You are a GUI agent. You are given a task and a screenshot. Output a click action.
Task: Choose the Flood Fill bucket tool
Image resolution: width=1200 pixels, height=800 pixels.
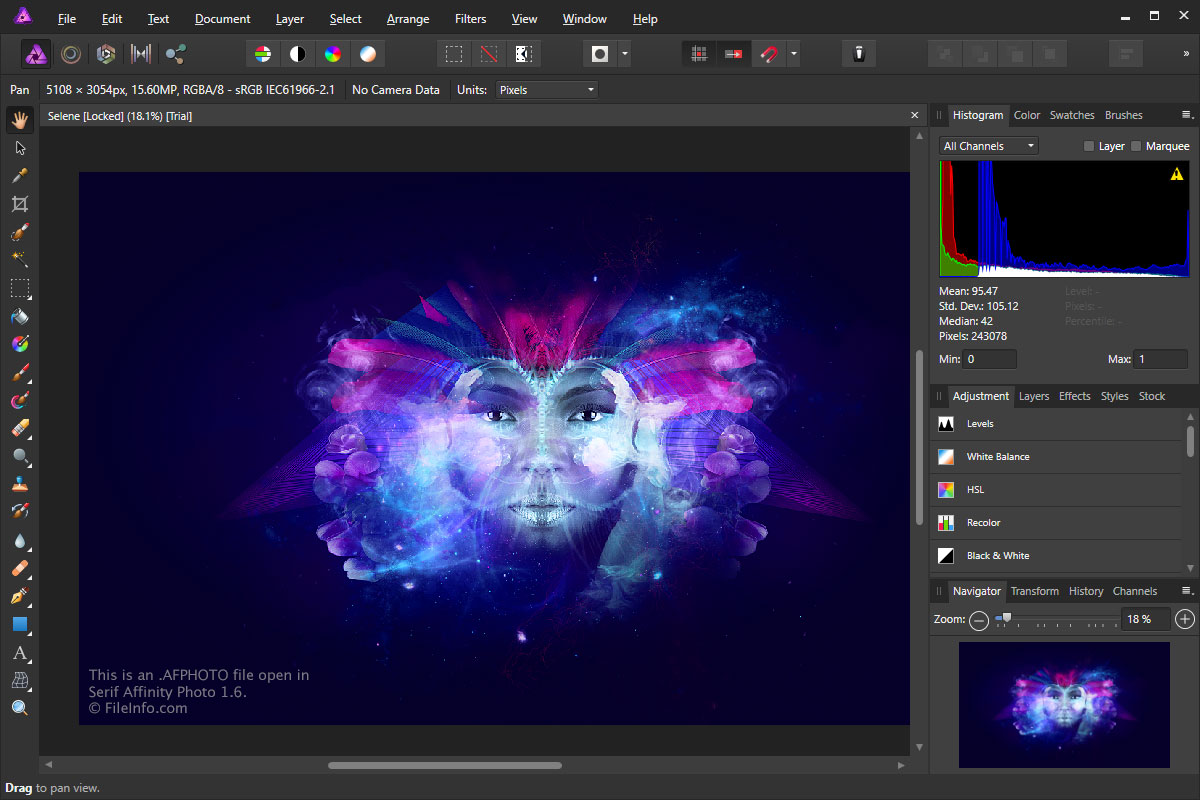pos(20,317)
